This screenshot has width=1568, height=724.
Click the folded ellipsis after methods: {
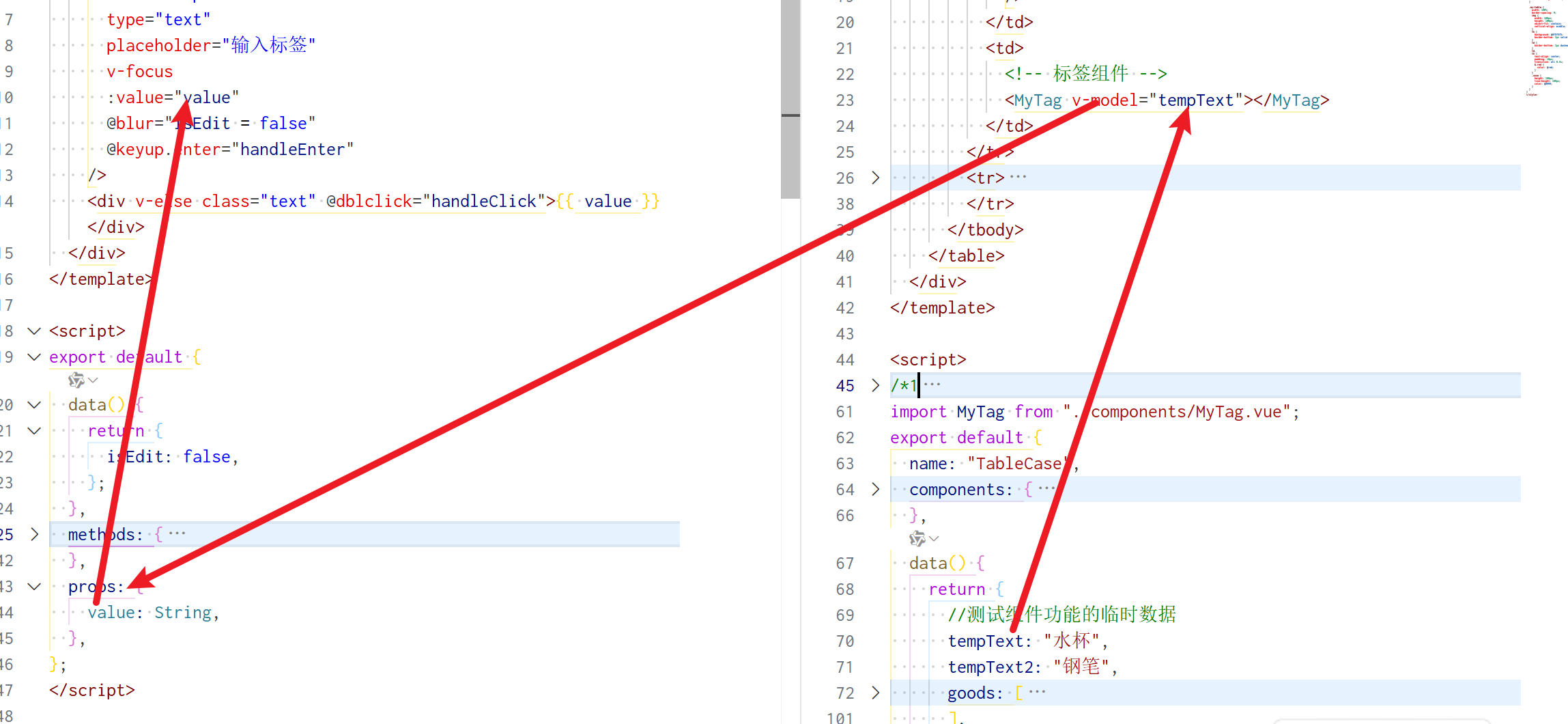click(177, 533)
